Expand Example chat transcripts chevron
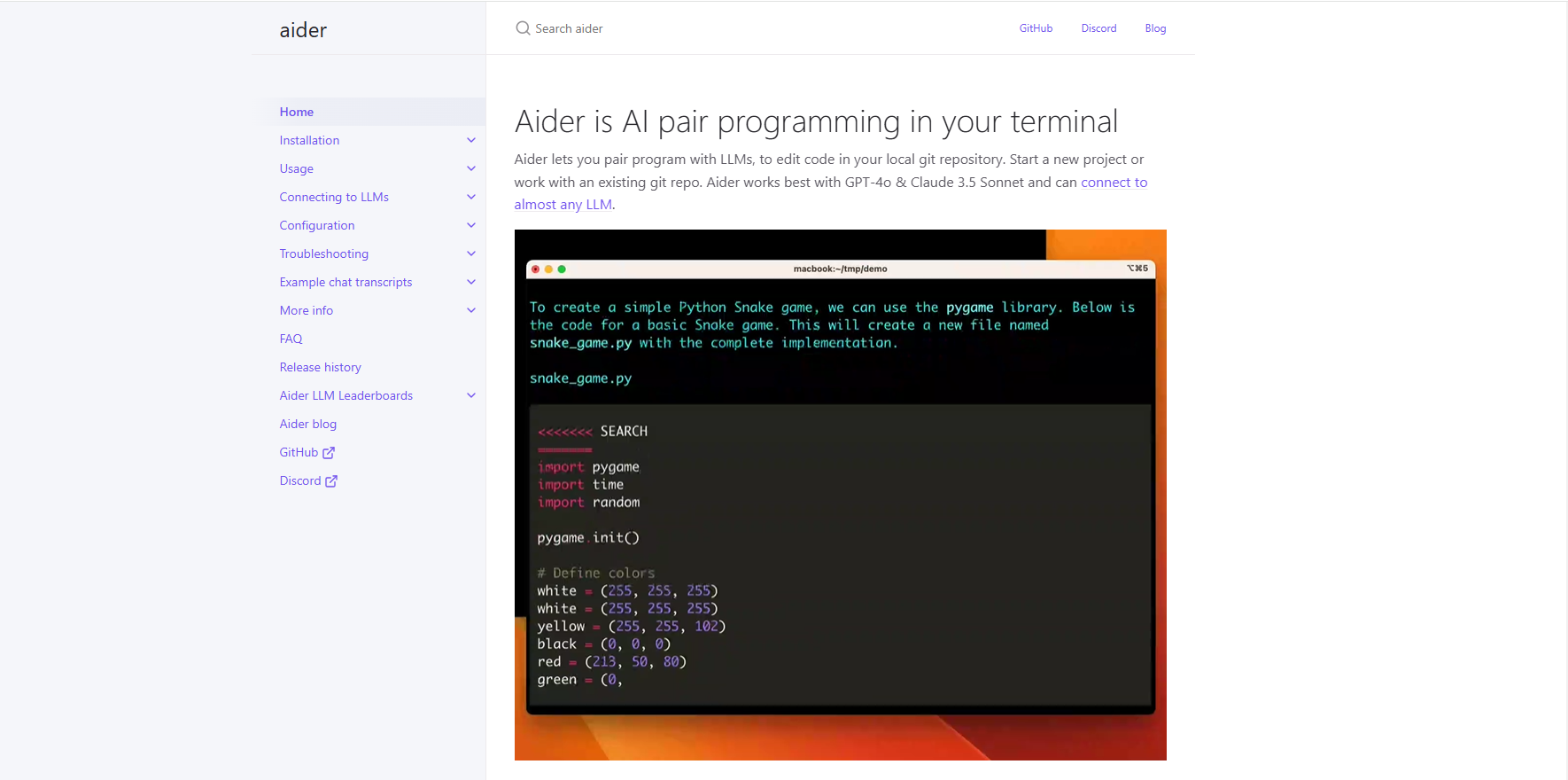This screenshot has height=780, width=1568. pyautogui.click(x=471, y=282)
